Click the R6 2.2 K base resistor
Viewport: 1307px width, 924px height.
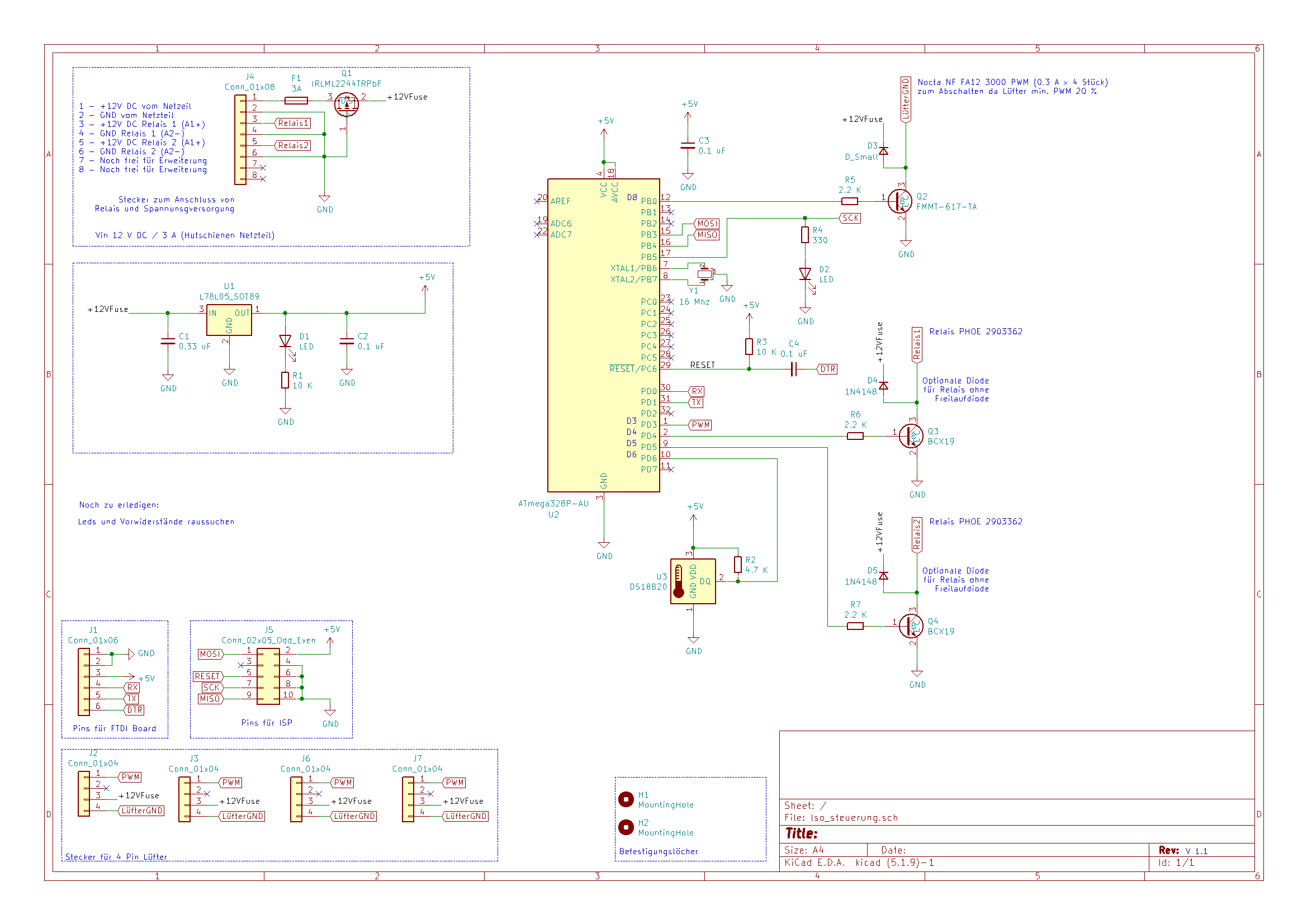(x=855, y=436)
